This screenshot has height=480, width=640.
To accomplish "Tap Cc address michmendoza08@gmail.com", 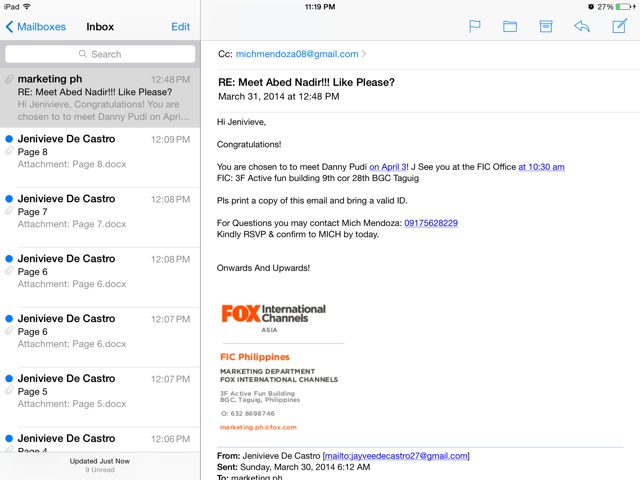I will [x=297, y=54].
